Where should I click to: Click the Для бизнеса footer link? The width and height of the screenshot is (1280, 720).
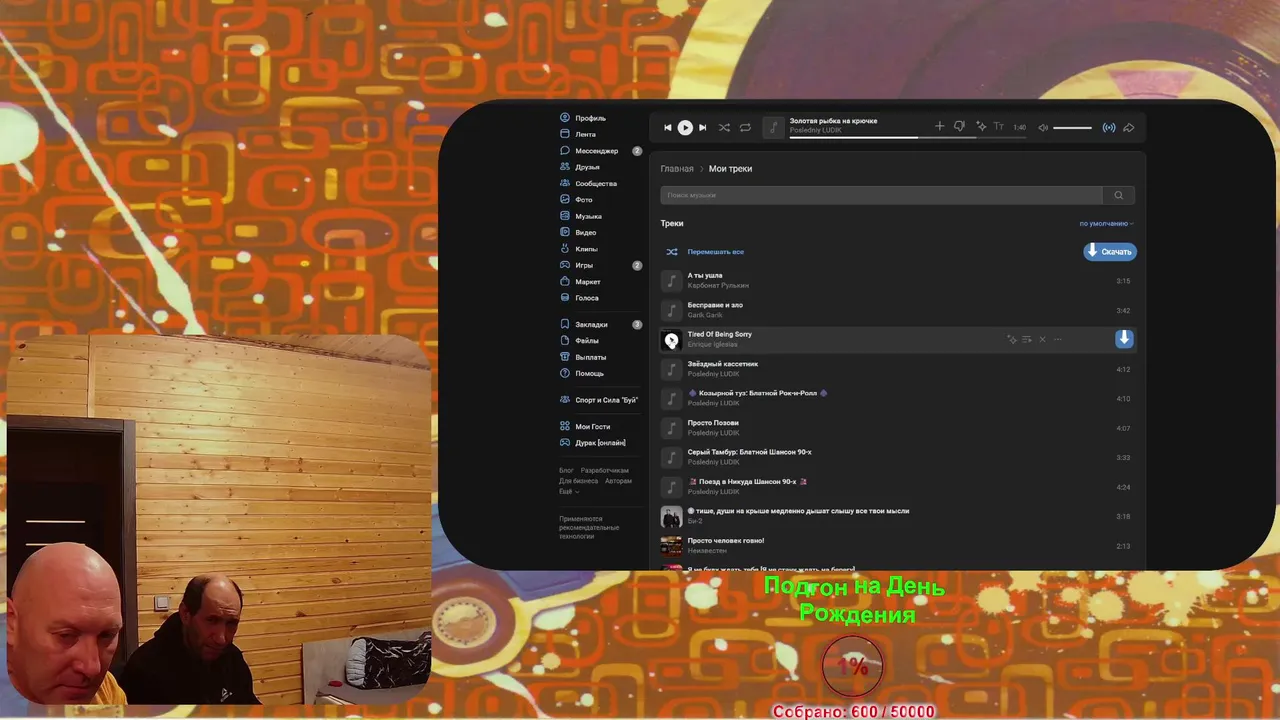tap(578, 481)
